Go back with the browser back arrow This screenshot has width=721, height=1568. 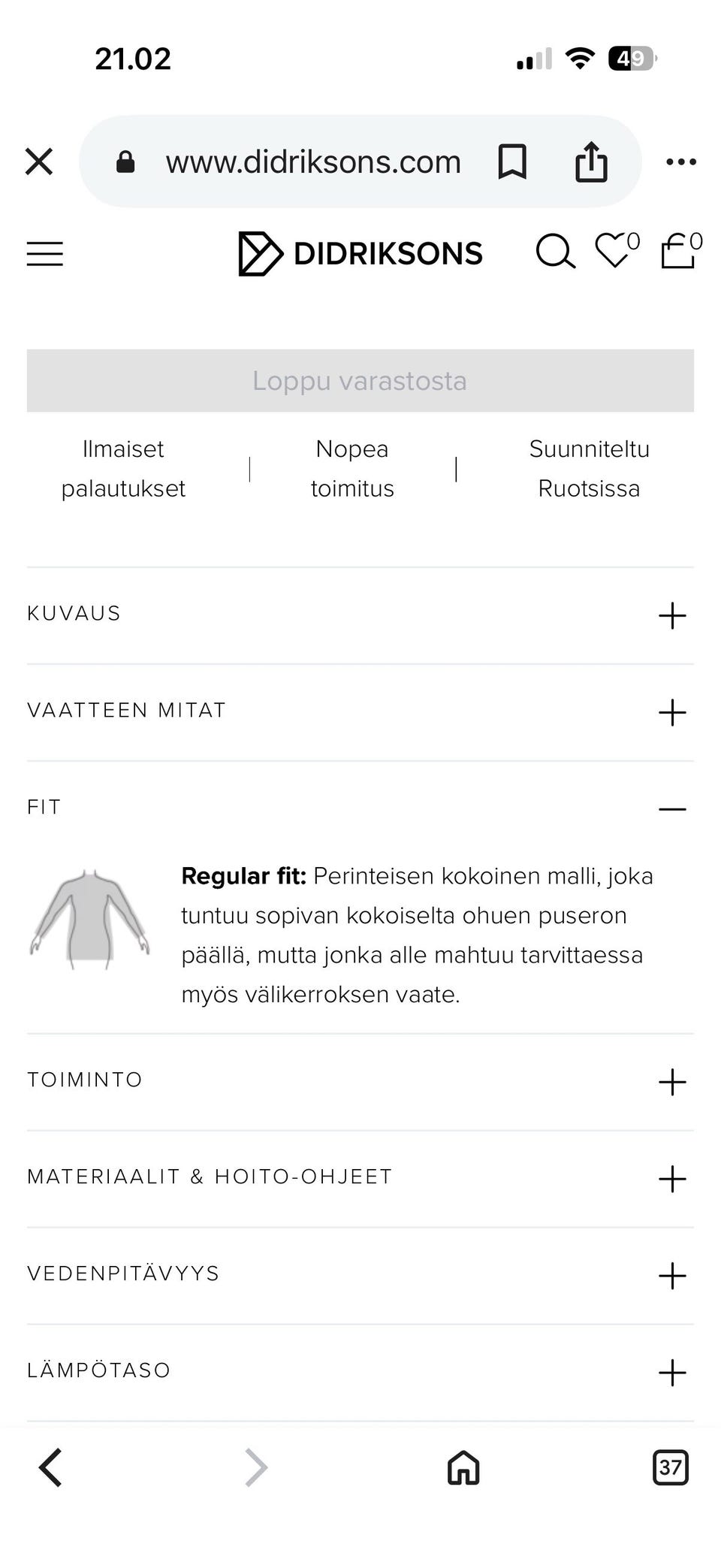51,1467
